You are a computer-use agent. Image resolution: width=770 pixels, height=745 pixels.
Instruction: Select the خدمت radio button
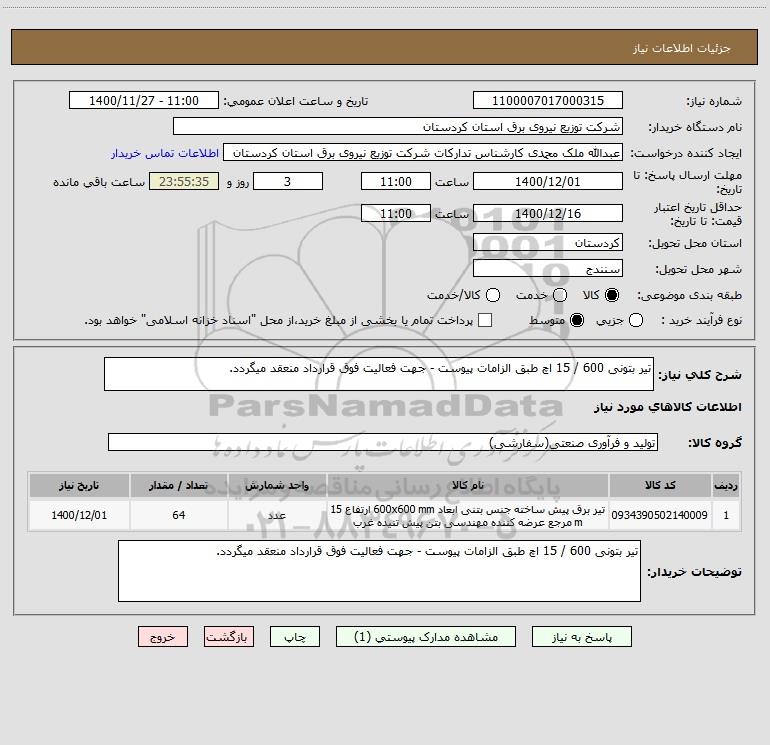click(x=560, y=295)
